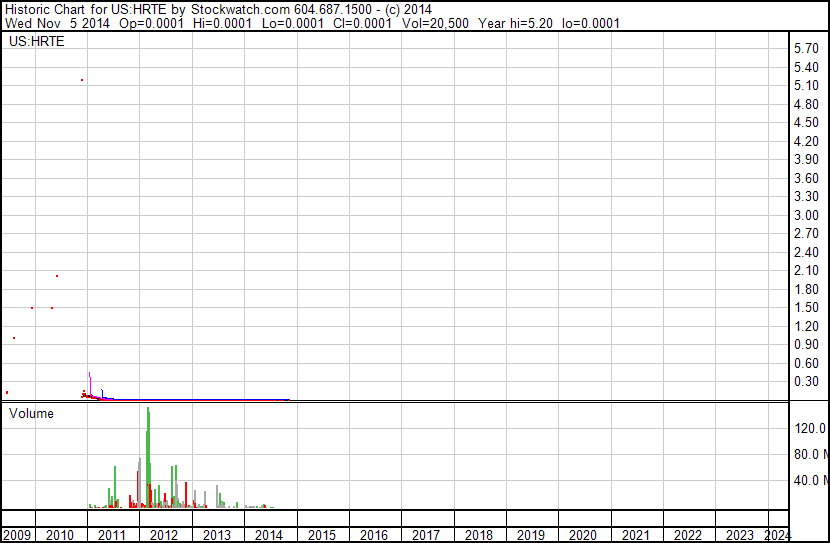Click the 2022 year label on the time axis

tap(688, 535)
